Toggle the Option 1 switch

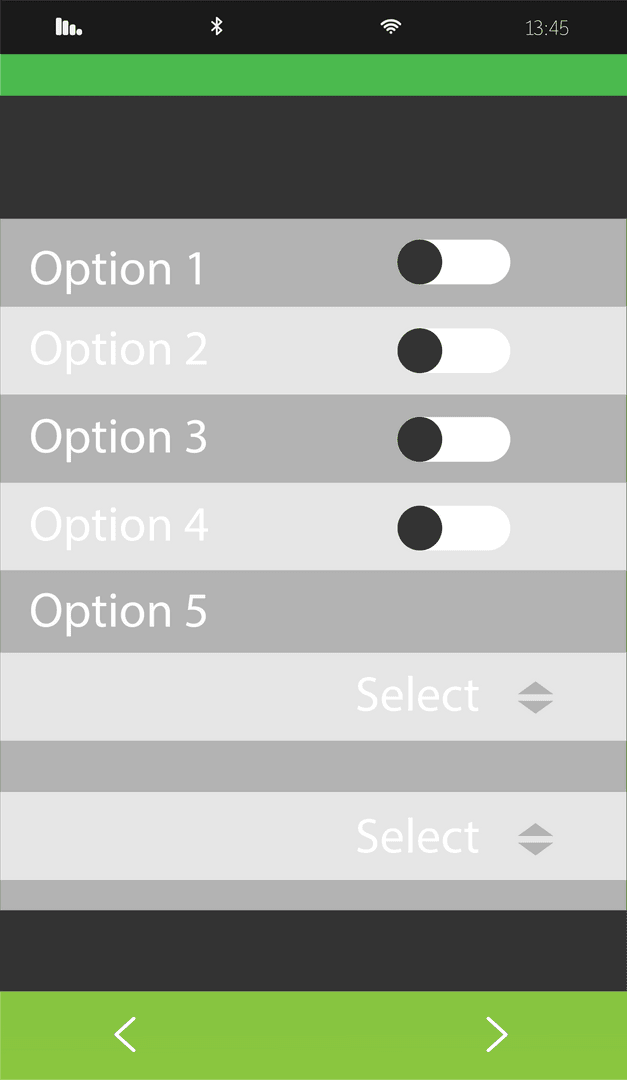[453, 262]
